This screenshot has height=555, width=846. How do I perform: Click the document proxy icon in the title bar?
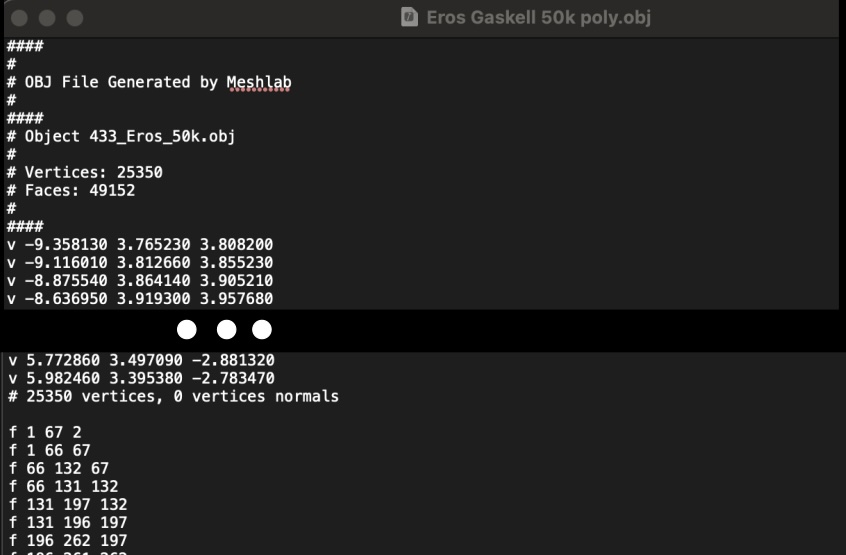409,17
